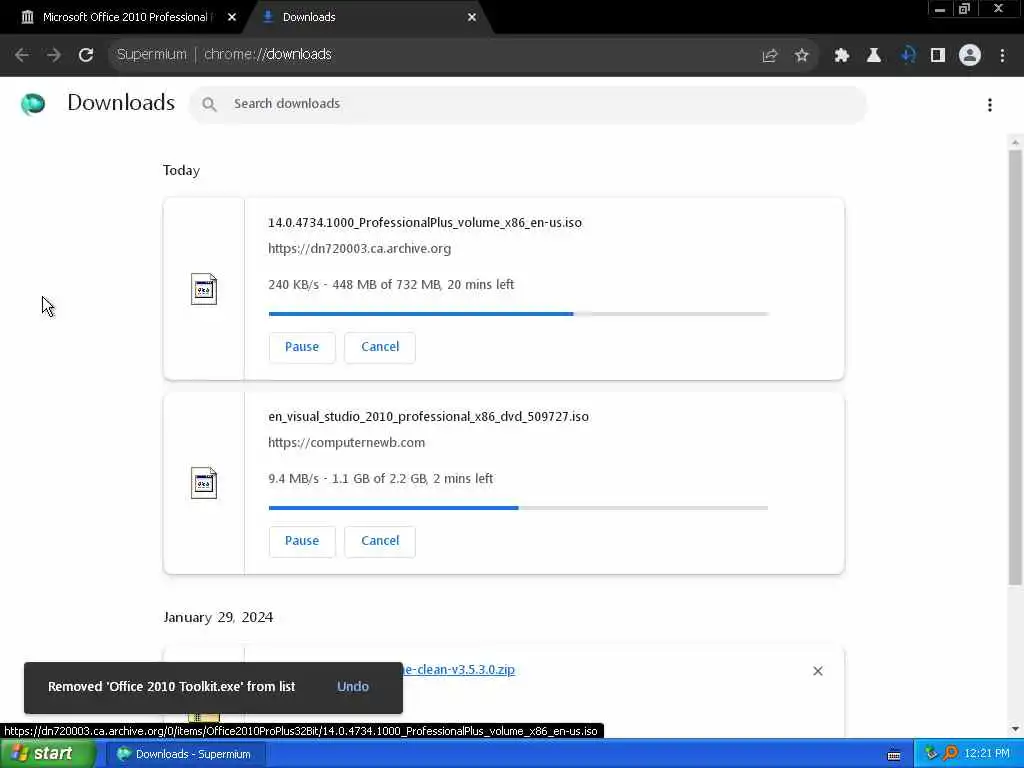Screen dimensions: 1024x768
Task: Click the https://dn720003.ca.archive.org source link
Action: coord(359,249)
